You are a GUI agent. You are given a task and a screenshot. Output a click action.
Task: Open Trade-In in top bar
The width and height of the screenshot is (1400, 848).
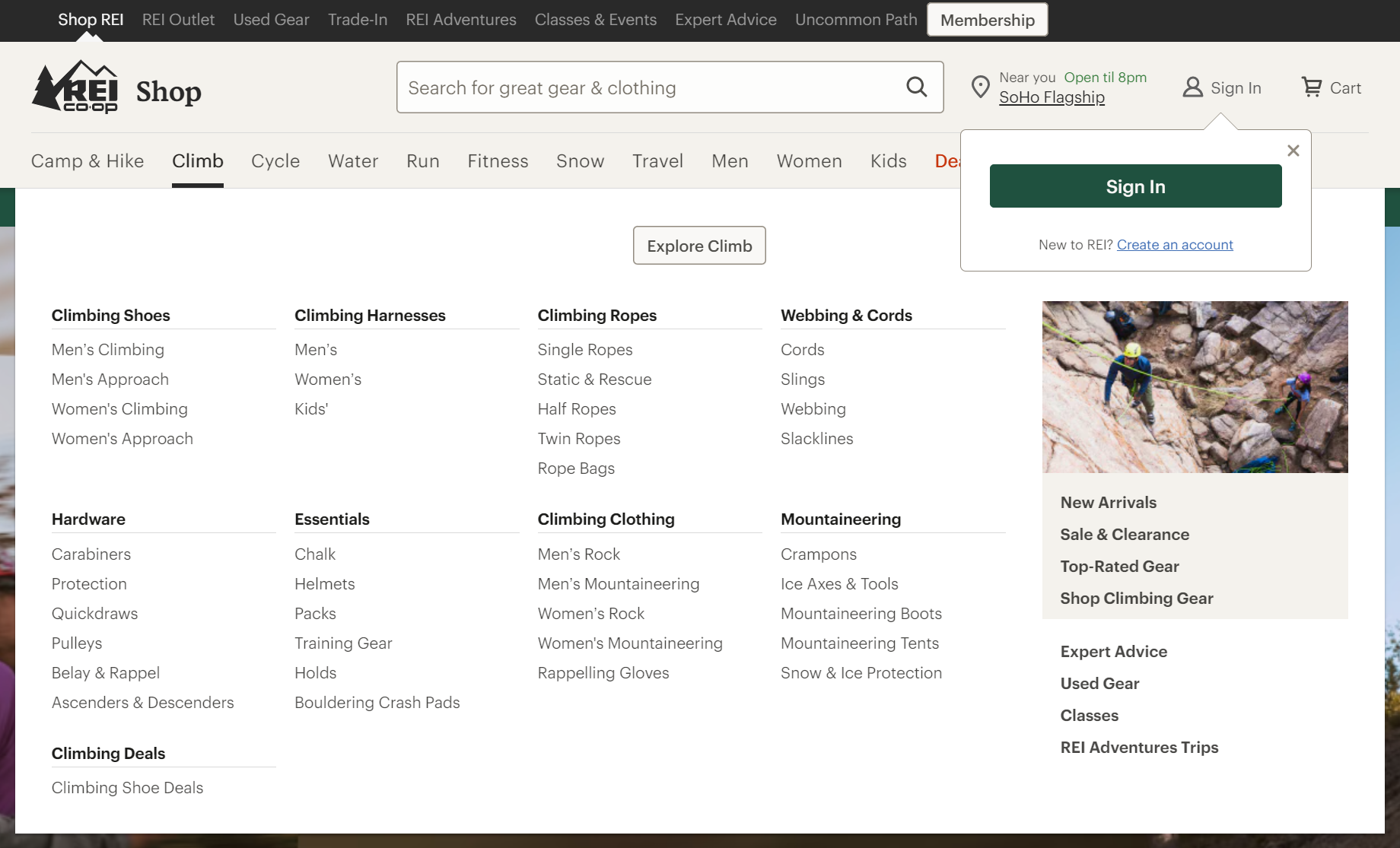coord(358,20)
